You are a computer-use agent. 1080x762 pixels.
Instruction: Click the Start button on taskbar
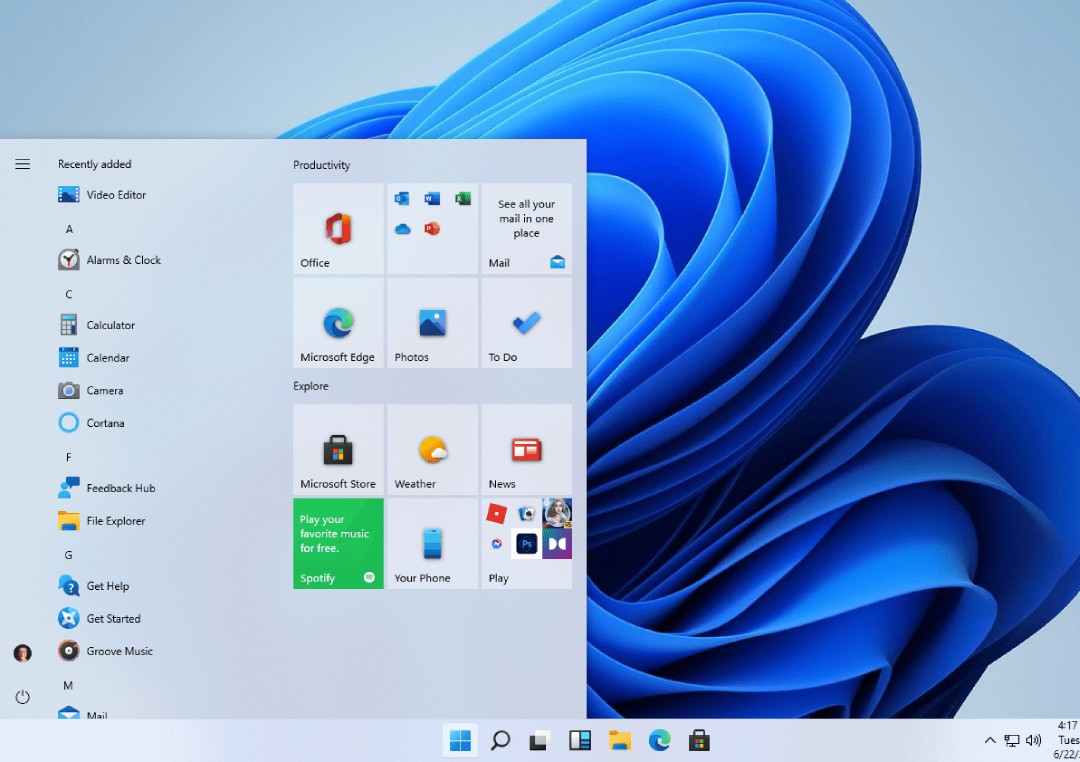tap(460, 741)
